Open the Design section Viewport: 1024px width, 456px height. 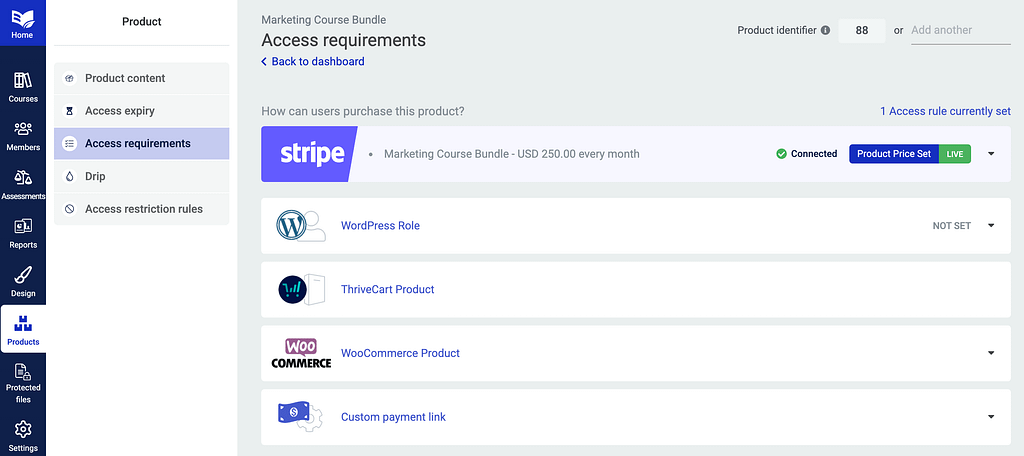pyautogui.click(x=23, y=282)
